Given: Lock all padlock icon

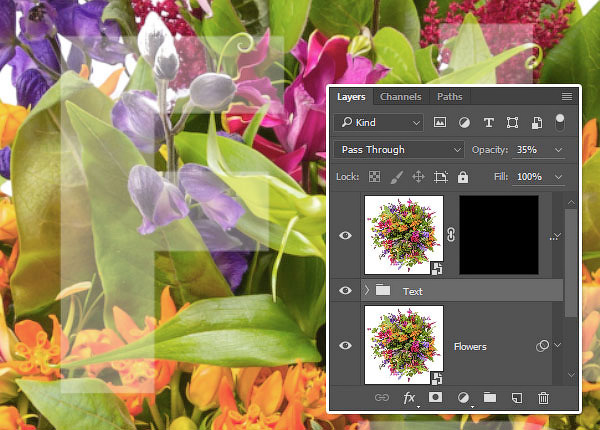Looking at the screenshot, I should point(463,177).
